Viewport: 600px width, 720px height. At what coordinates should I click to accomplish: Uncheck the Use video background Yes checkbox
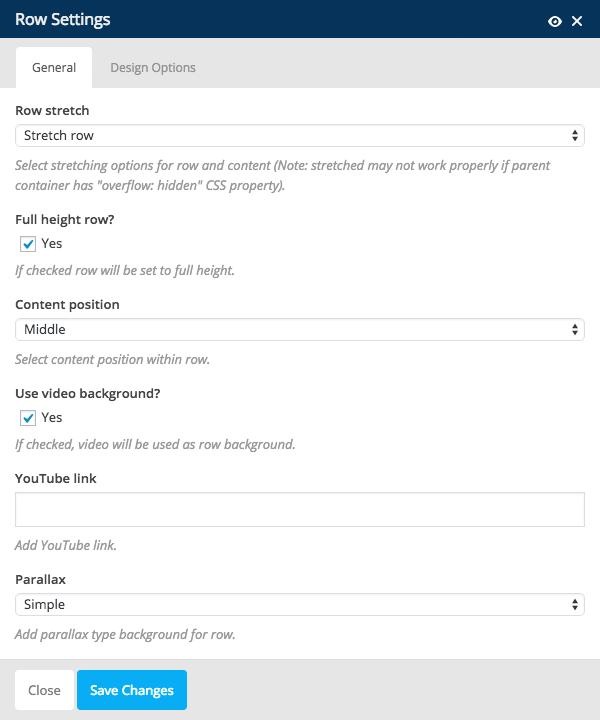coord(28,418)
